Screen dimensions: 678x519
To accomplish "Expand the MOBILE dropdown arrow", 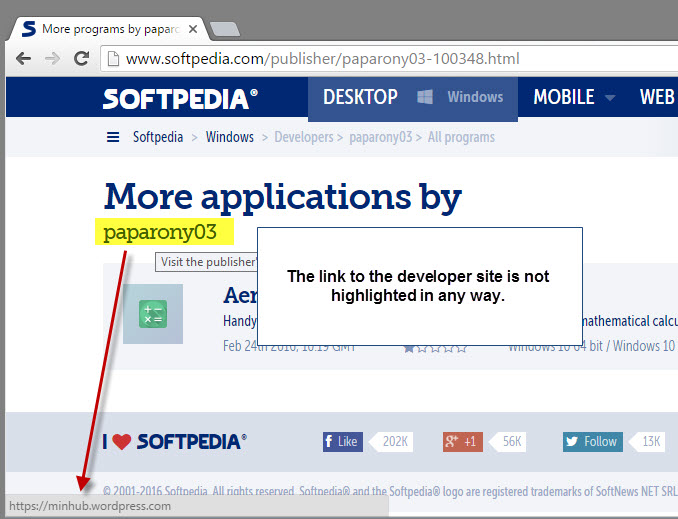I will (x=610, y=98).
